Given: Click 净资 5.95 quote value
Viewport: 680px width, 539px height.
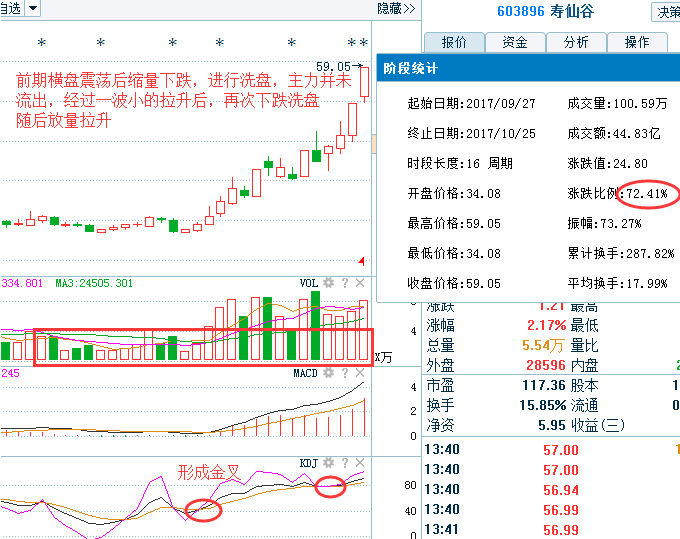Looking at the screenshot, I should point(552,425).
